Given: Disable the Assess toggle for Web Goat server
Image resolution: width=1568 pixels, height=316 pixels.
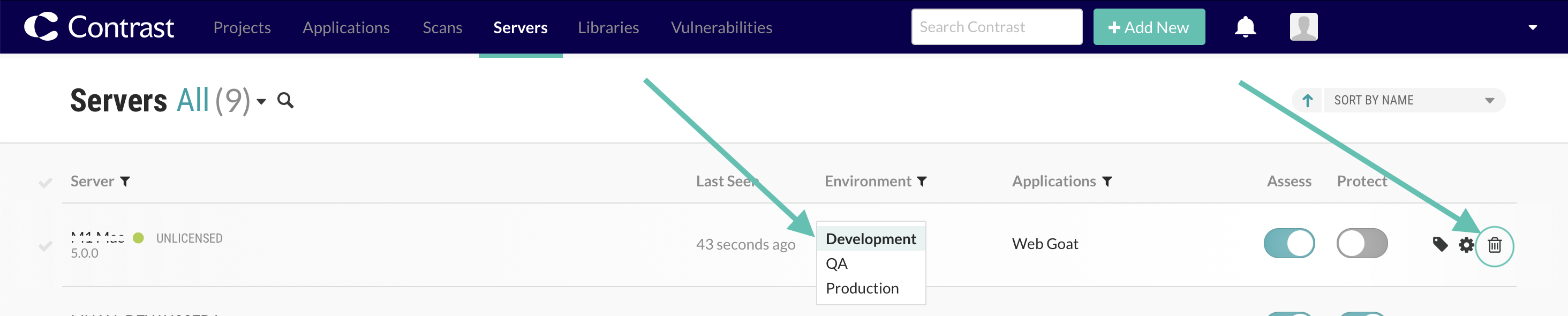Looking at the screenshot, I should pos(1288,244).
